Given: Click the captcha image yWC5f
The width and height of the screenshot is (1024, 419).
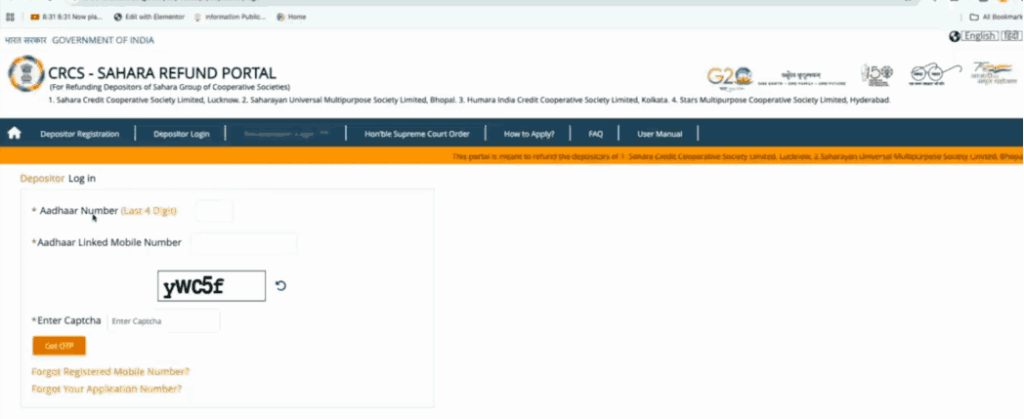Looking at the screenshot, I should coord(212,286).
